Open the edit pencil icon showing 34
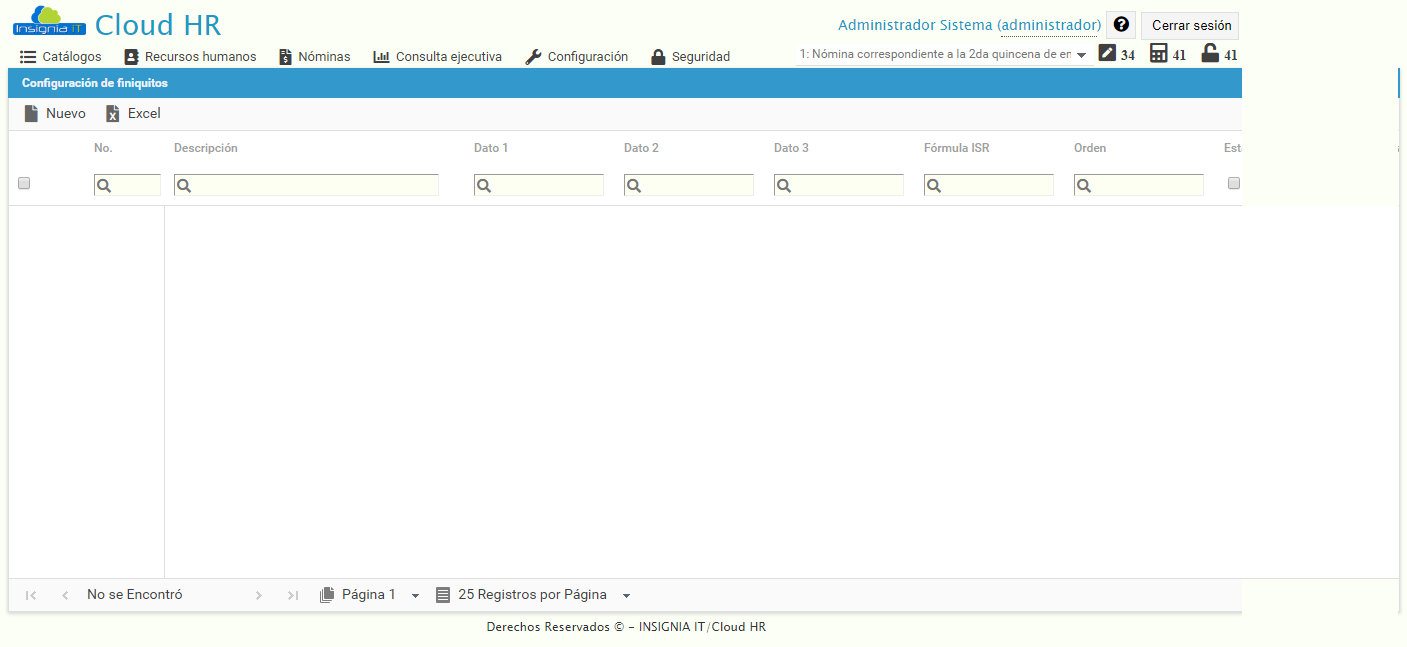 1106,54
